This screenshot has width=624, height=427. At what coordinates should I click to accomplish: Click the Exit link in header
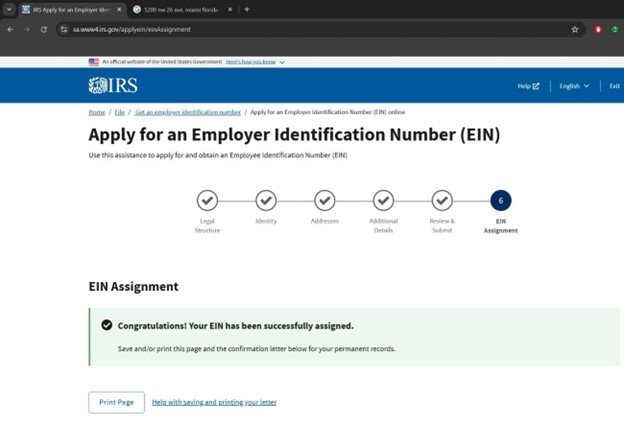click(614, 86)
